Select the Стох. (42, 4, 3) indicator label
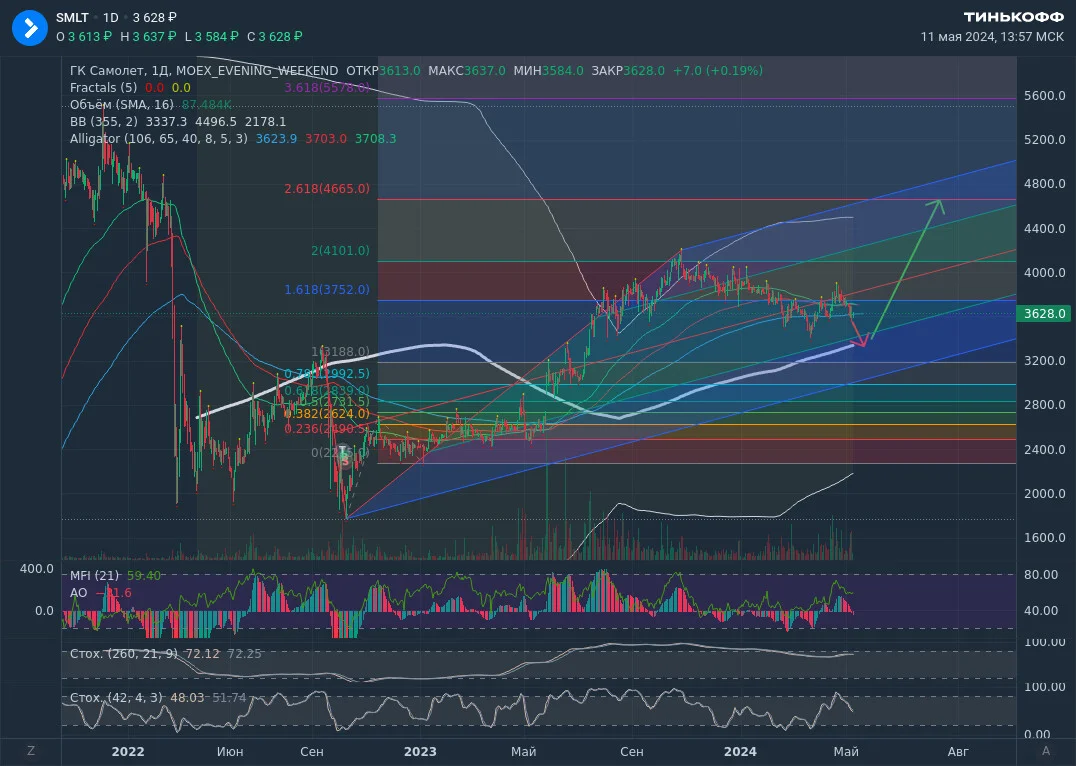 117,697
